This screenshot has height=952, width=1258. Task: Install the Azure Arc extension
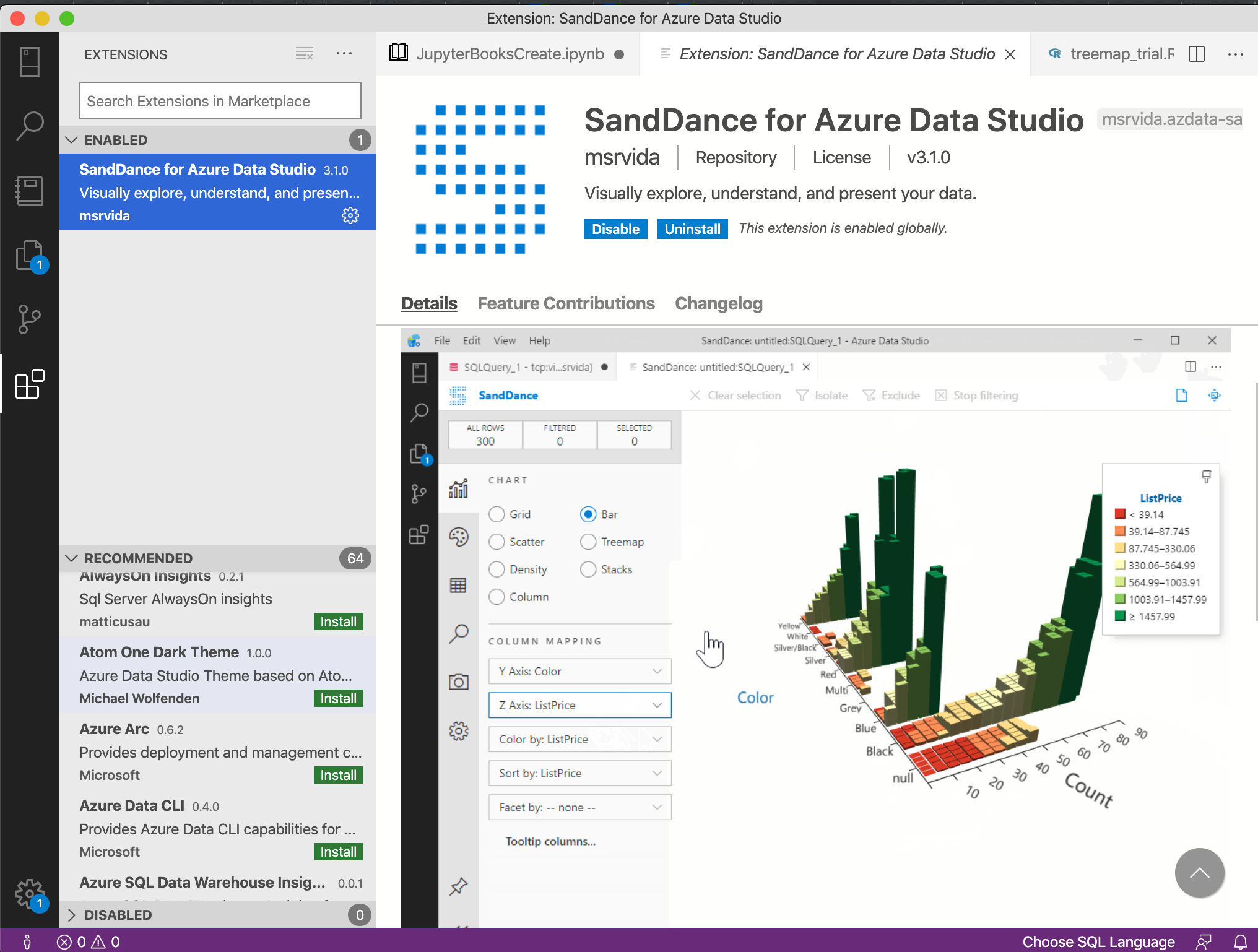coord(338,775)
